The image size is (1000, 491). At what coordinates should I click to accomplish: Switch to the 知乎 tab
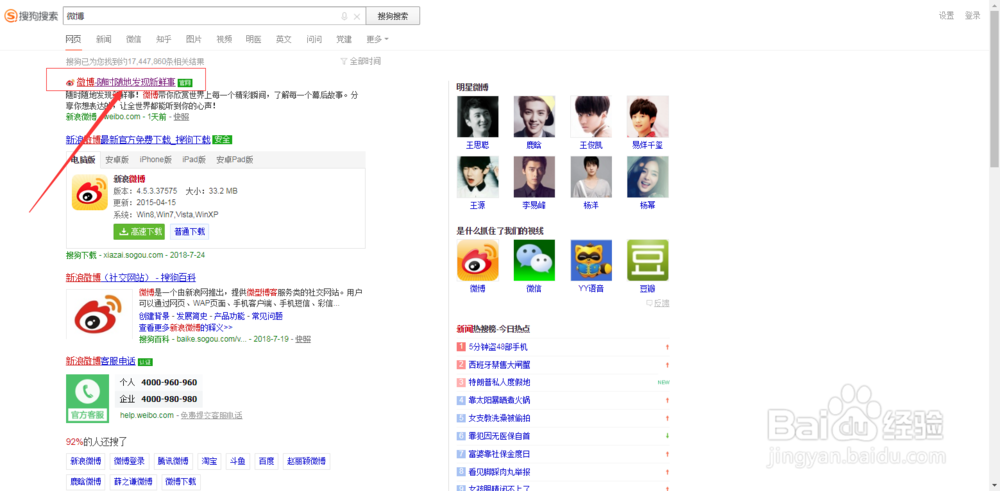pos(164,40)
